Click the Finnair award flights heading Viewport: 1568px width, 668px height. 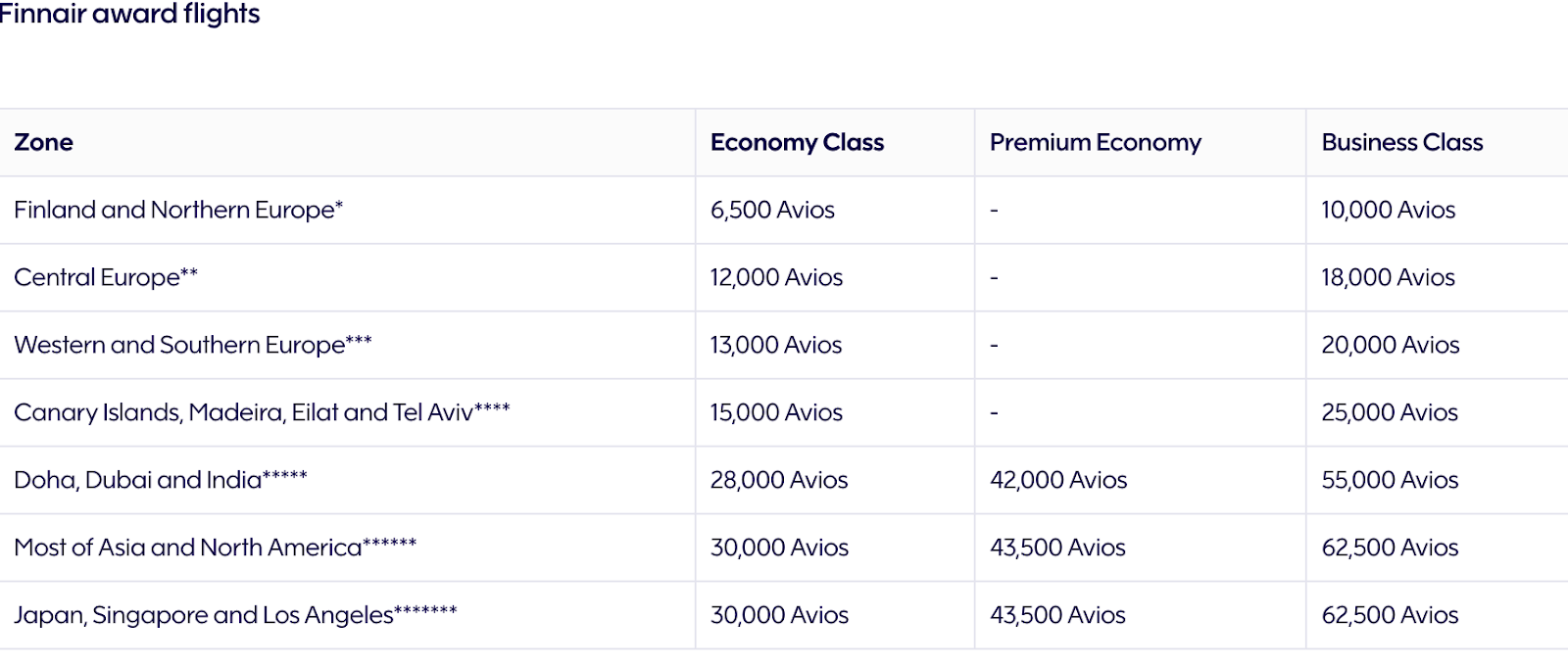point(129,15)
